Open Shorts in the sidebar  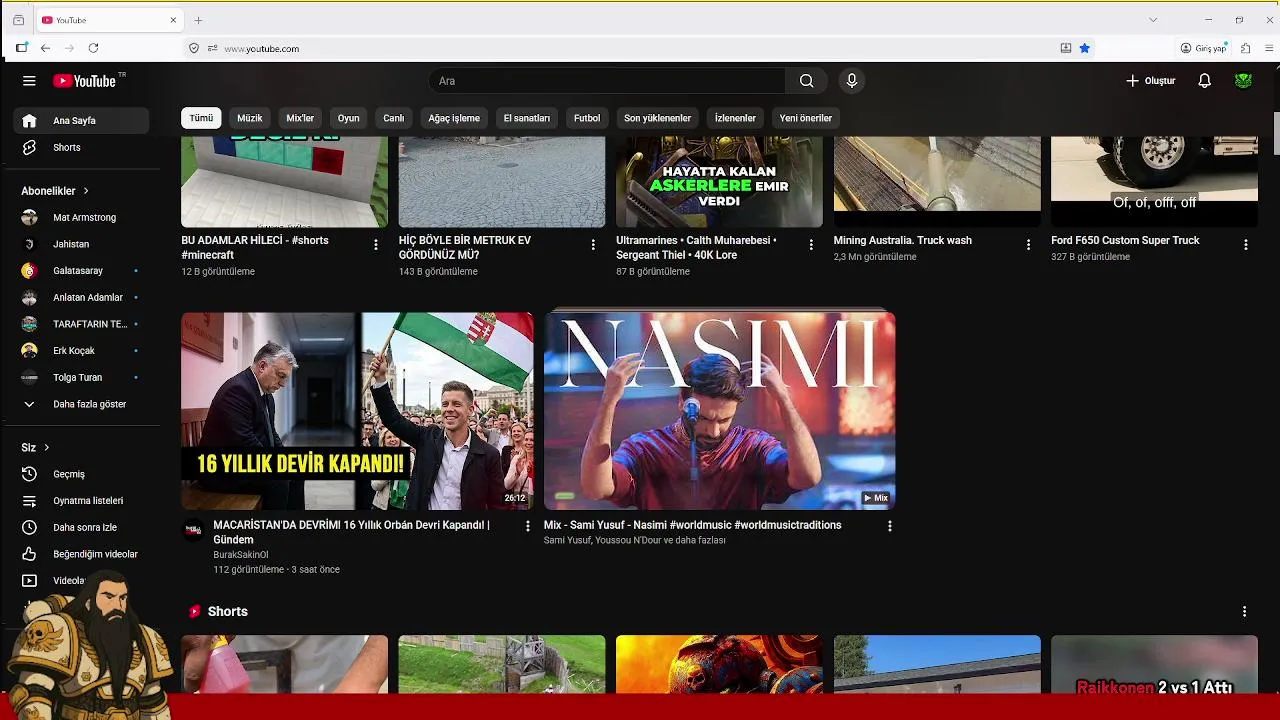pos(81,148)
